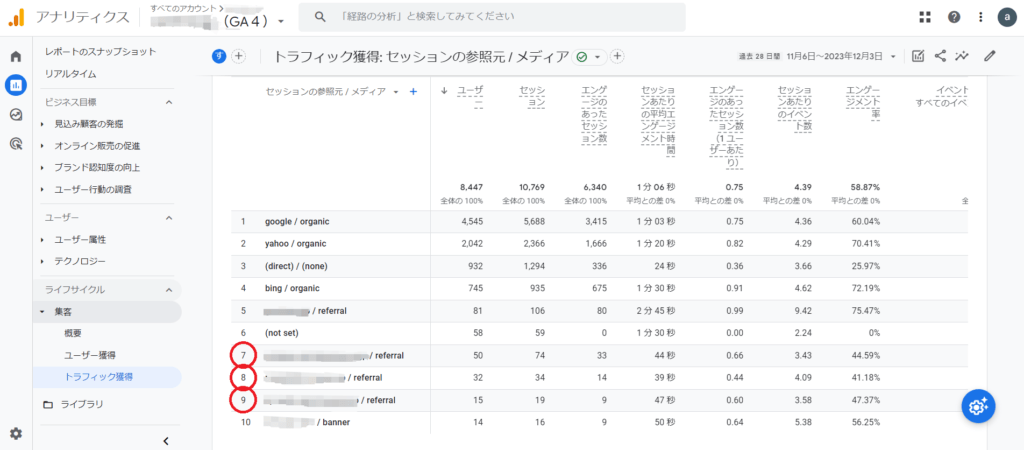Click the pencil icon to customize report
Viewport: 1024px width, 450px height.
tap(990, 56)
